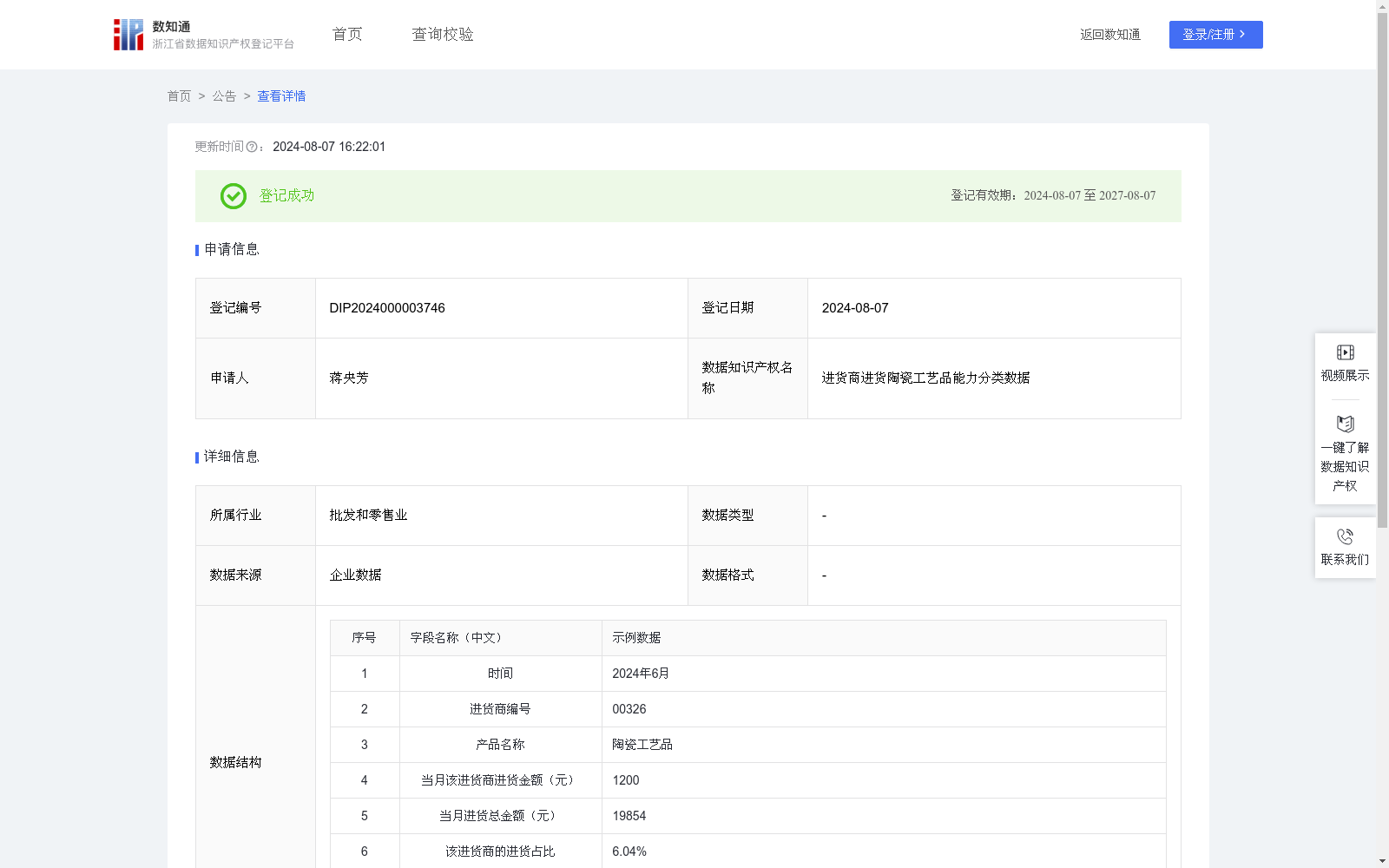Click field 该进货商的进货占比
The width and height of the screenshot is (1389, 868).
click(500, 852)
